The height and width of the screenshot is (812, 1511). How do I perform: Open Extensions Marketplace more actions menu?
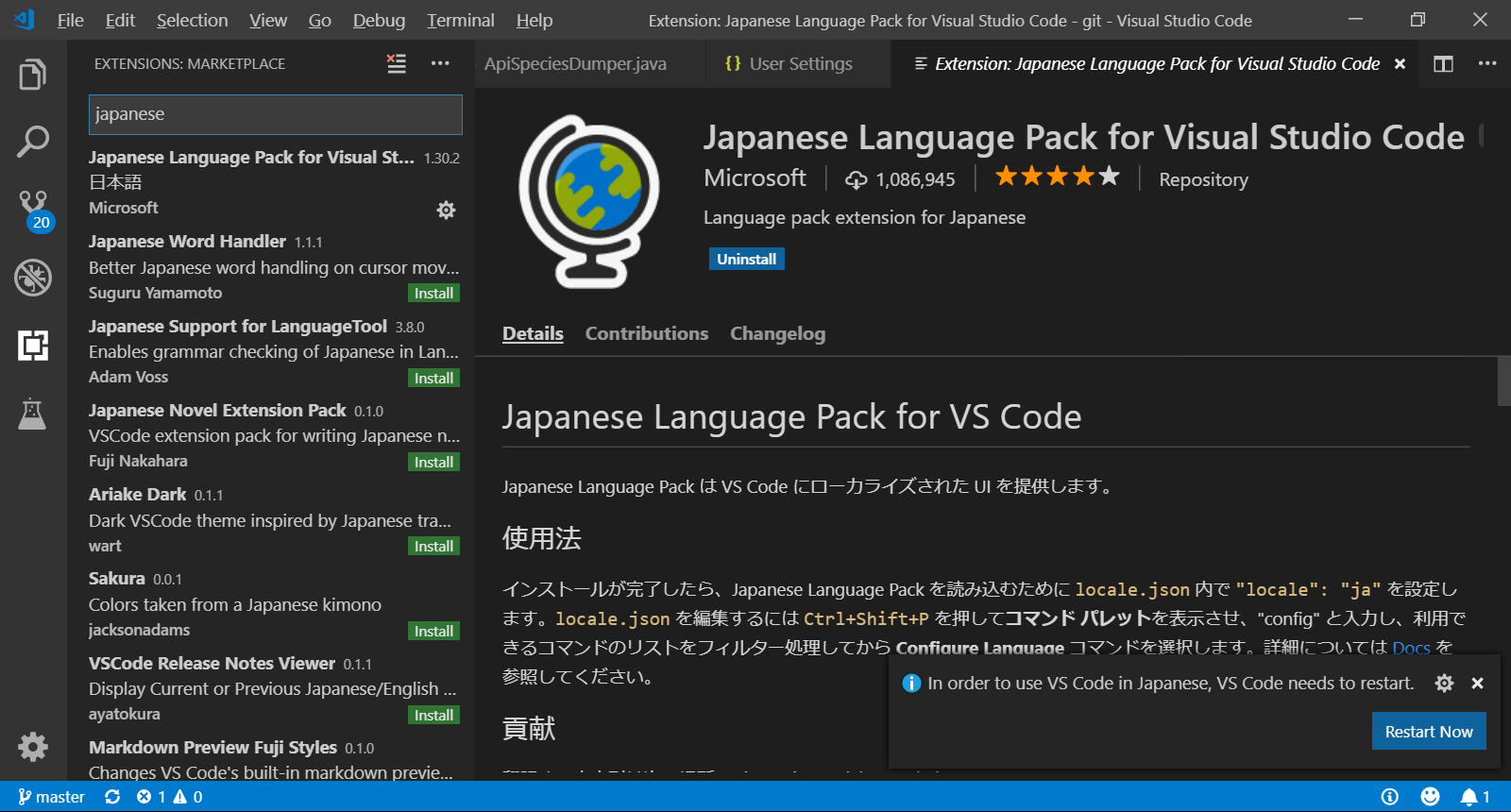pyautogui.click(x=440, y=63)
